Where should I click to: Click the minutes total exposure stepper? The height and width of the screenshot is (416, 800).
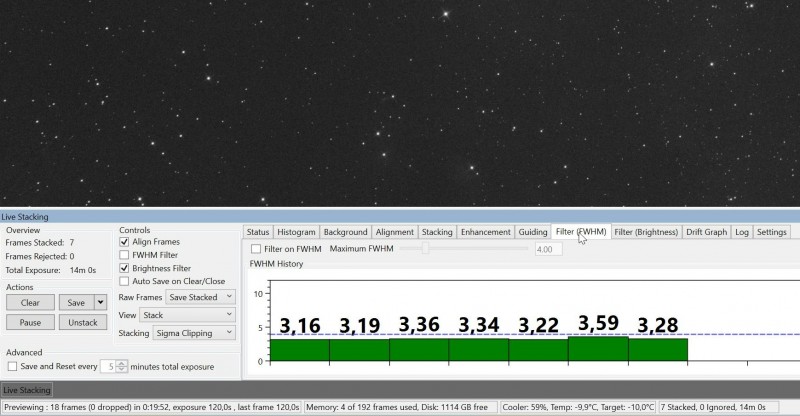click(121, 366)
